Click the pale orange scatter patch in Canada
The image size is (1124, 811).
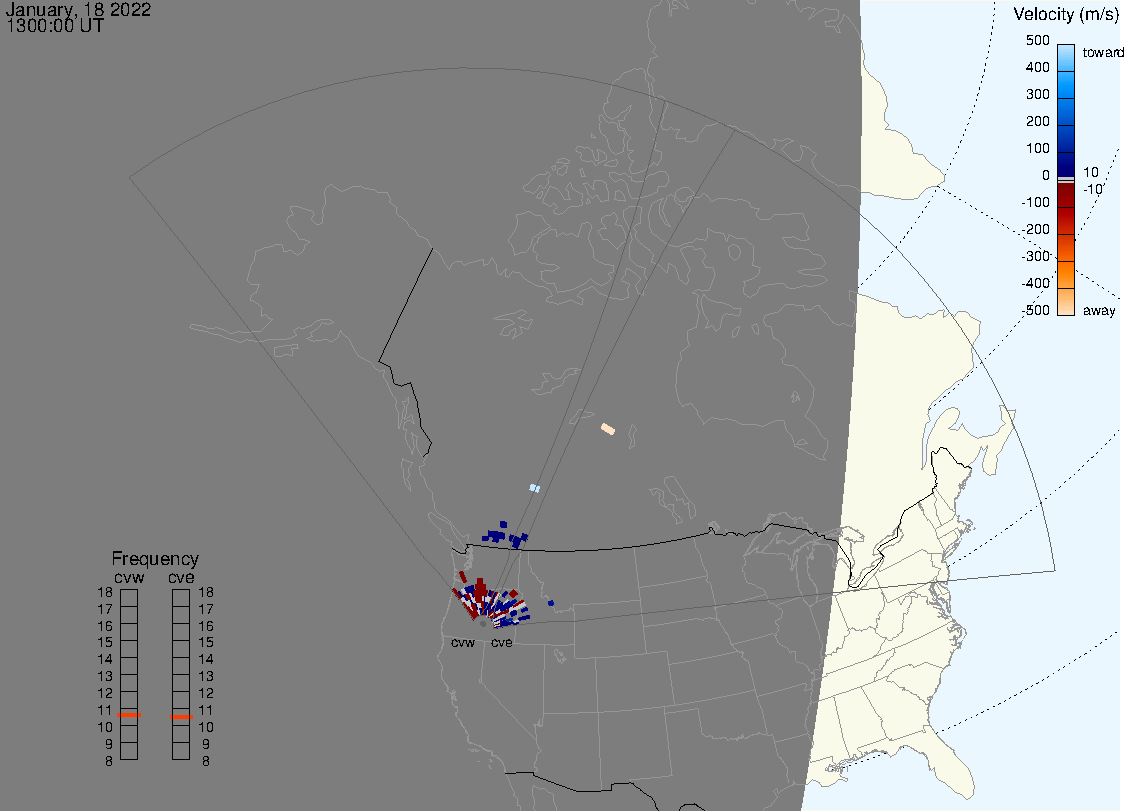point(607,429)
